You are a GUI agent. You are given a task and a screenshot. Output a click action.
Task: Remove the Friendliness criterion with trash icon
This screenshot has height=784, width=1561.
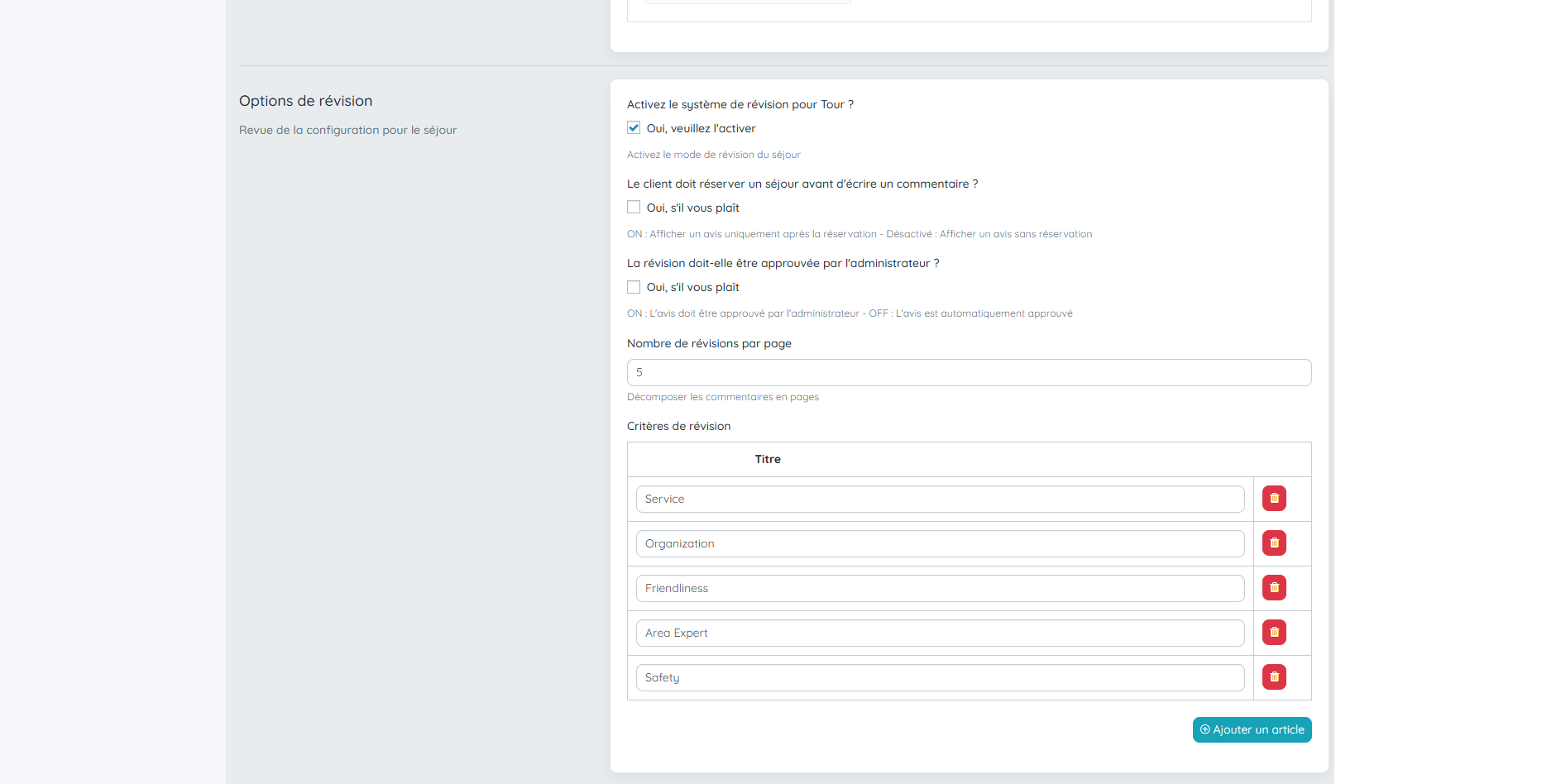pos(1274,588)
